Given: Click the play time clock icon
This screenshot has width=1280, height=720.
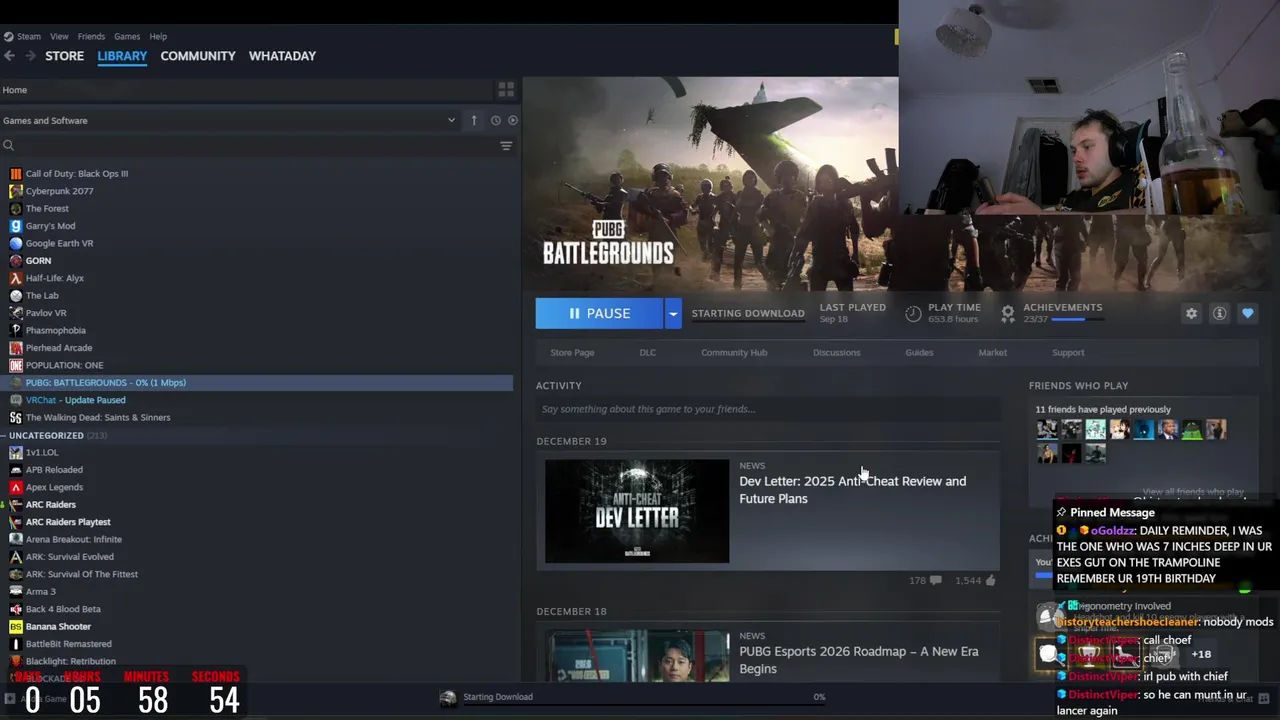Looking at the screenshot, I should [x=913, y=313].
